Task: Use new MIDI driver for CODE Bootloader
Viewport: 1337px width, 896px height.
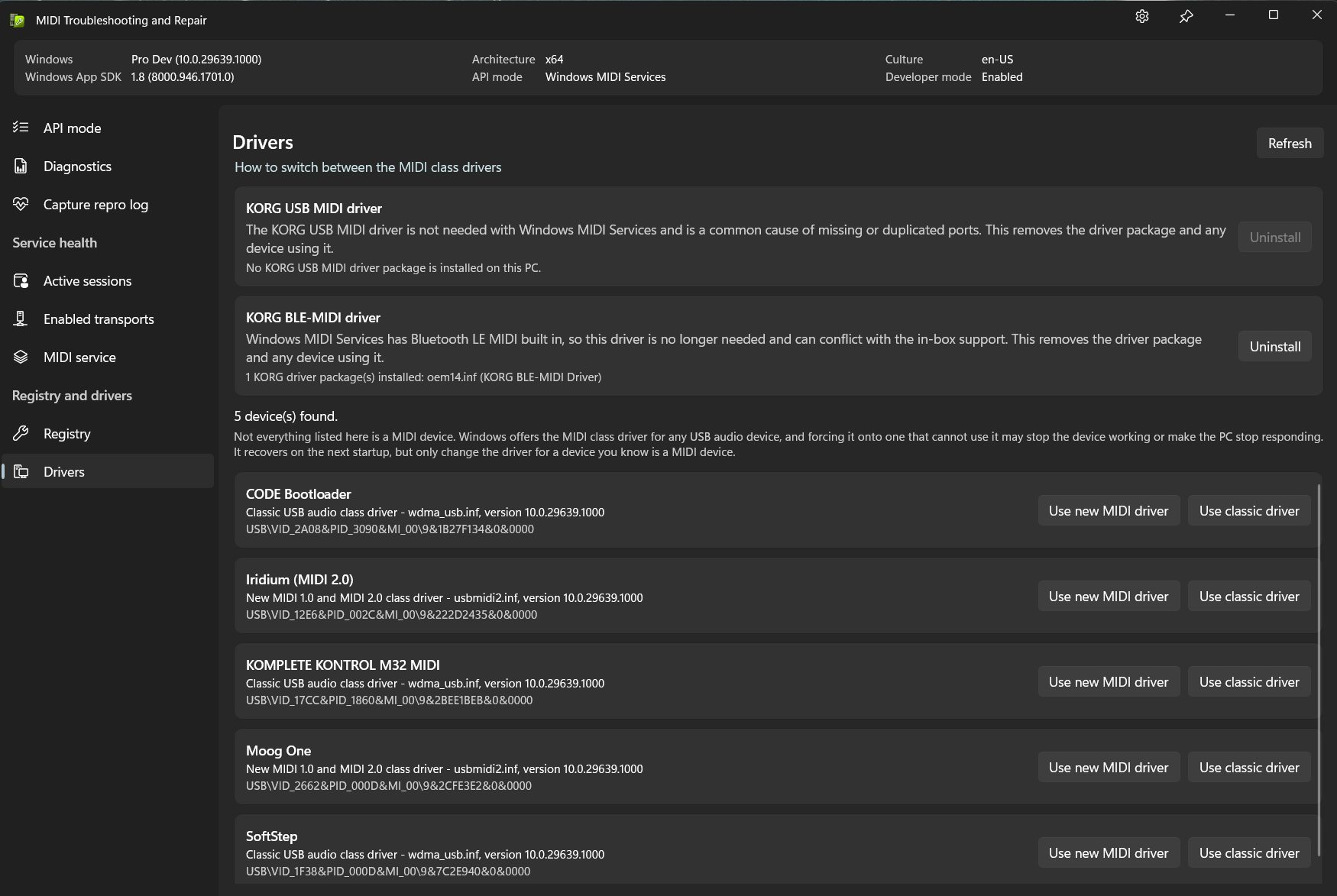Action: coord(1109,511)
